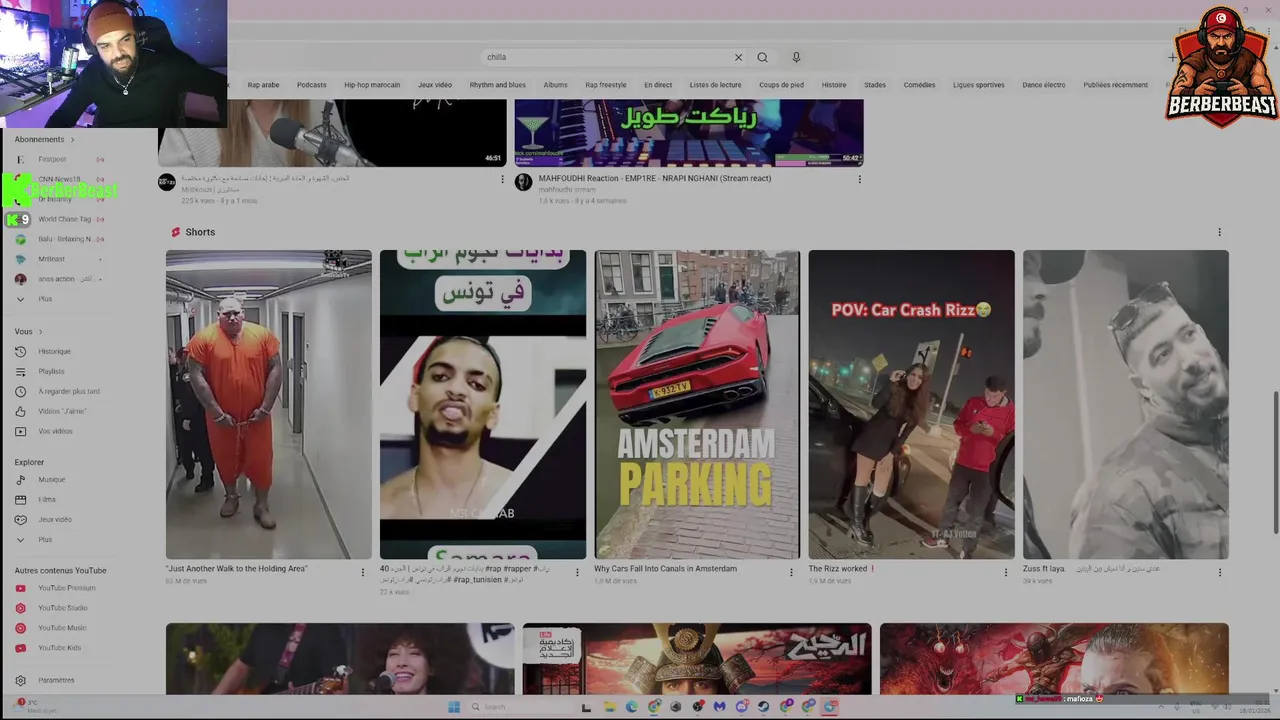This screenshot has width=1280, height=720.
Task: Click the taskbar search box
Action: click(520, 707)
